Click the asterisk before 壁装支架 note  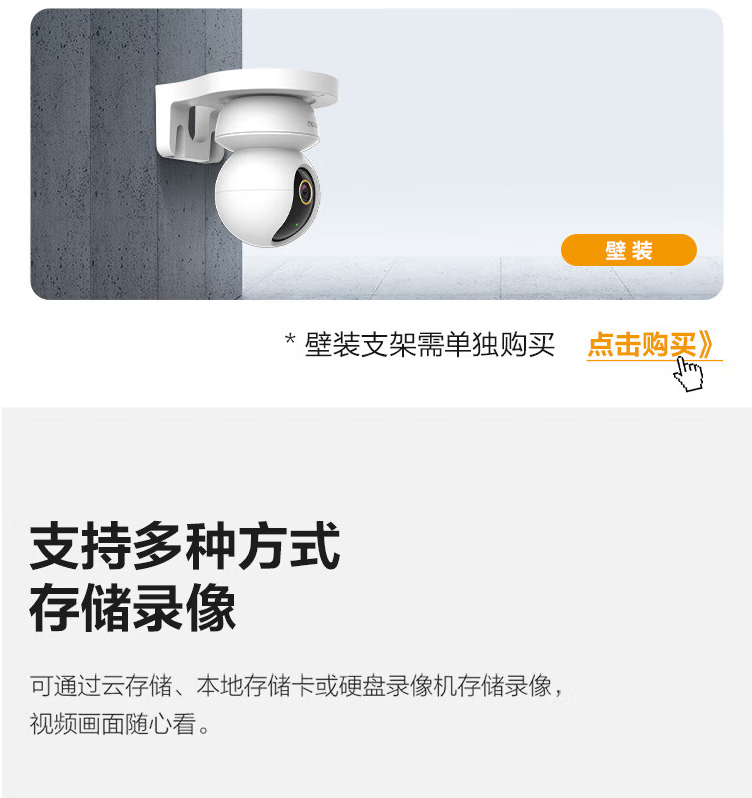[290, 339]
